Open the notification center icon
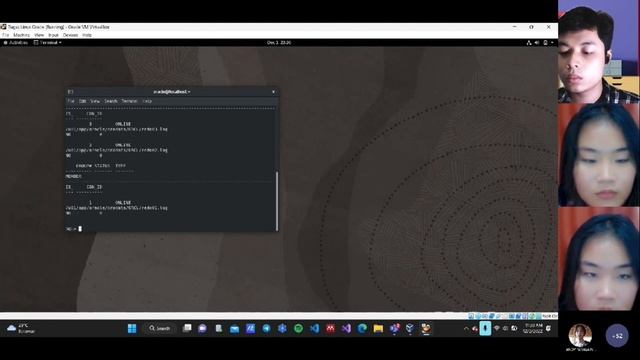Viewport: 640px width, 360px height. pyautogui.click(x=549, y=328)
